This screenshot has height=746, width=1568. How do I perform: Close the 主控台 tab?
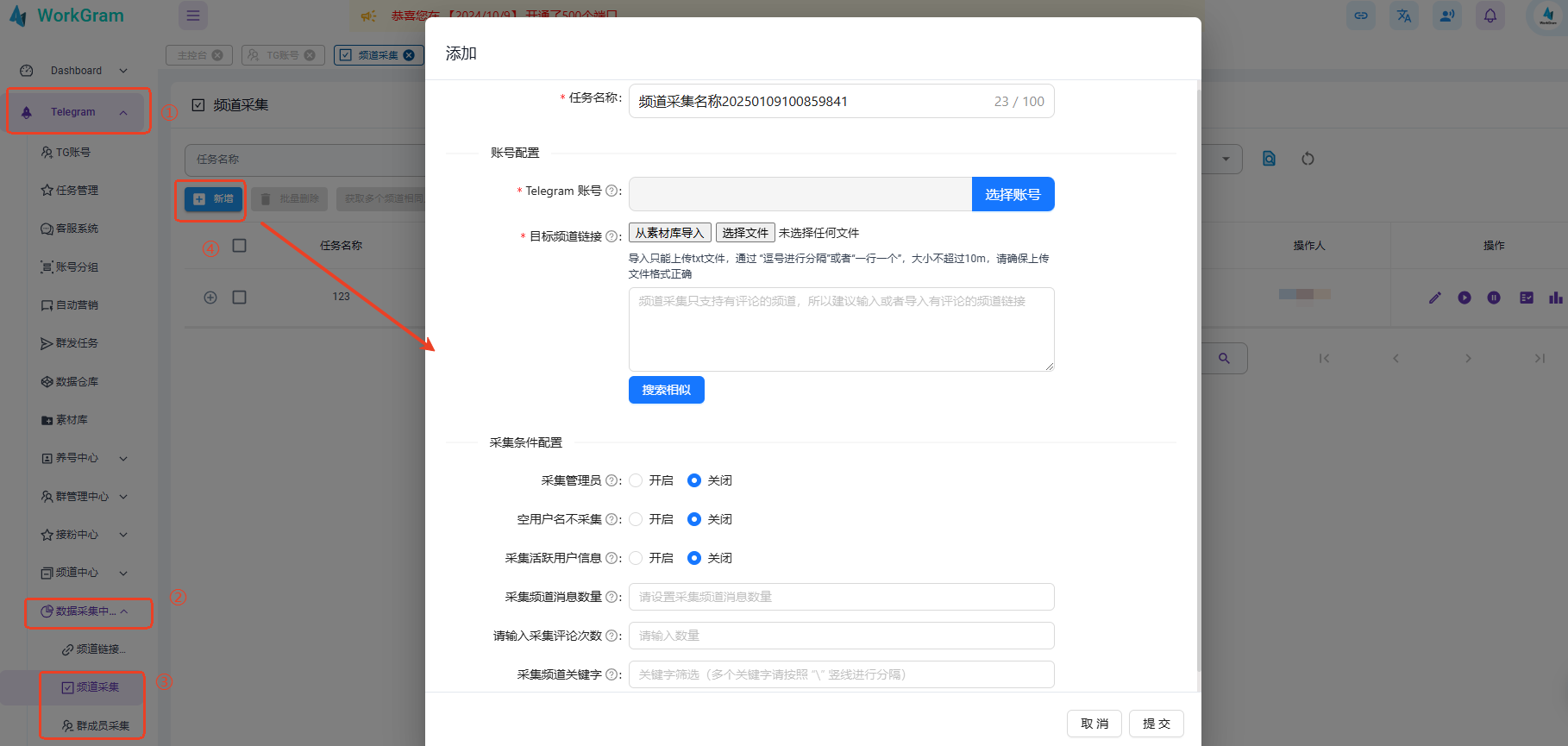217,55
